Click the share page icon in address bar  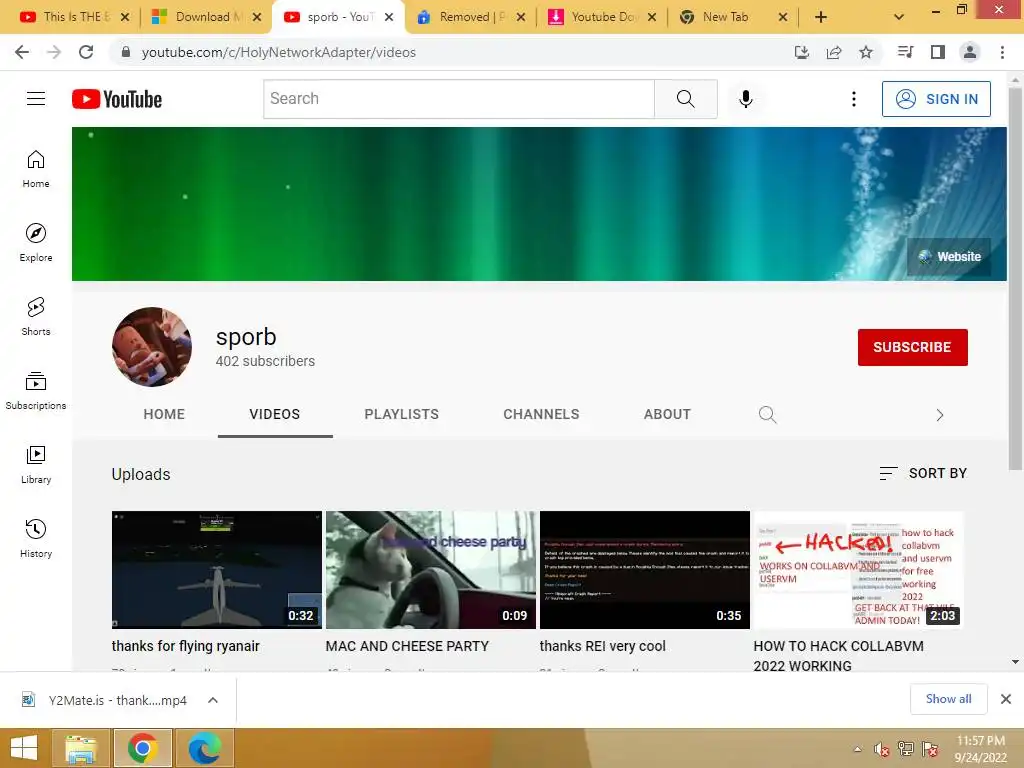(x=834, y=52)
